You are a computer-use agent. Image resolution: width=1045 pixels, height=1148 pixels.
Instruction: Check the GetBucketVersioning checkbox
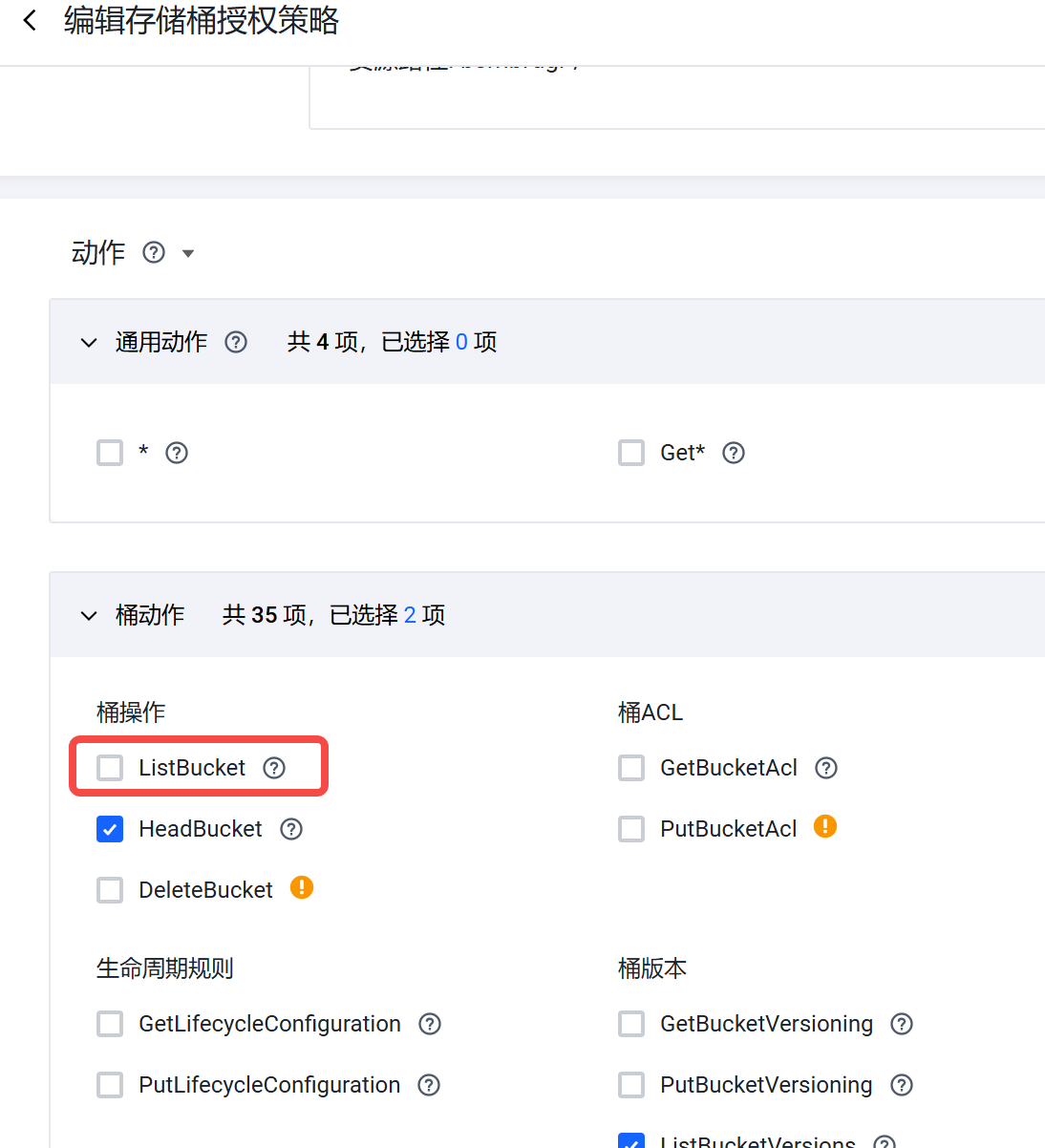click(x=631, y=1024)
